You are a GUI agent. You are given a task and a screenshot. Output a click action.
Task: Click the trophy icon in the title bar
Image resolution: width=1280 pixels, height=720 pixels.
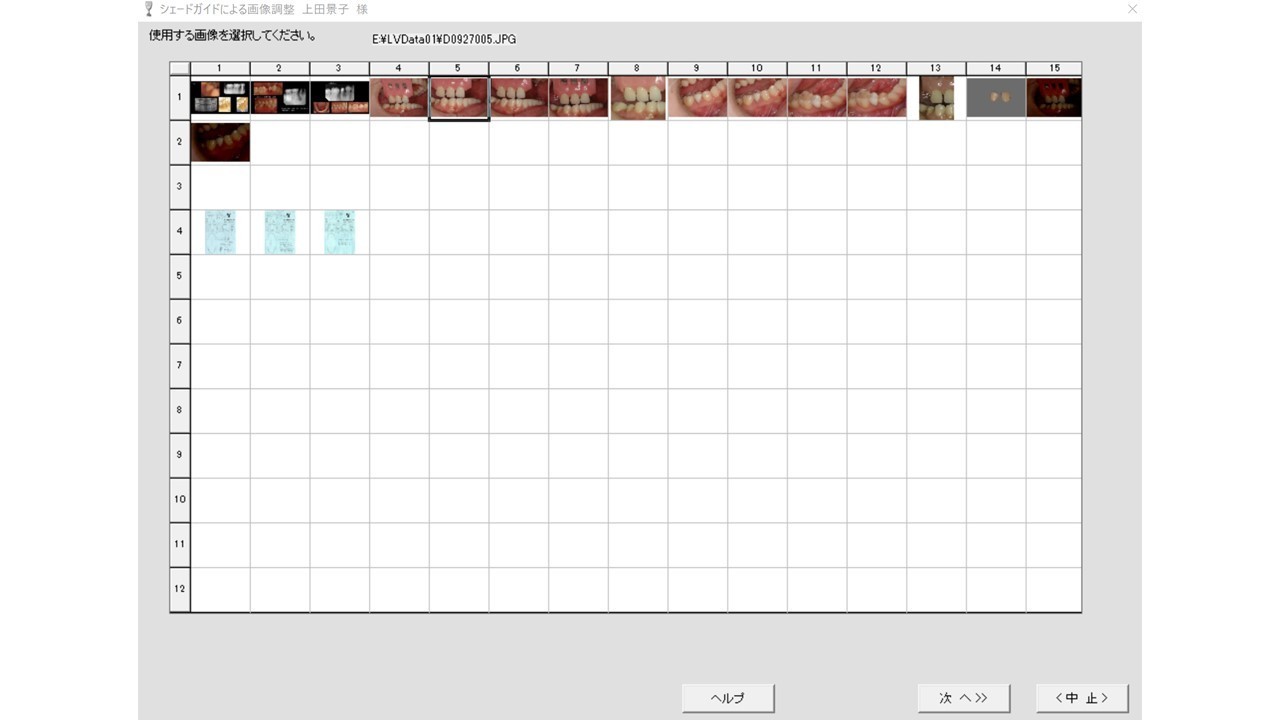(149, 9)
